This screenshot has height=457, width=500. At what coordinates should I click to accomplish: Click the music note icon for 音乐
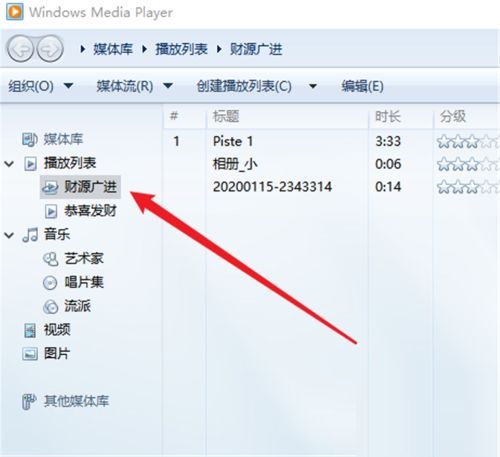30,235
